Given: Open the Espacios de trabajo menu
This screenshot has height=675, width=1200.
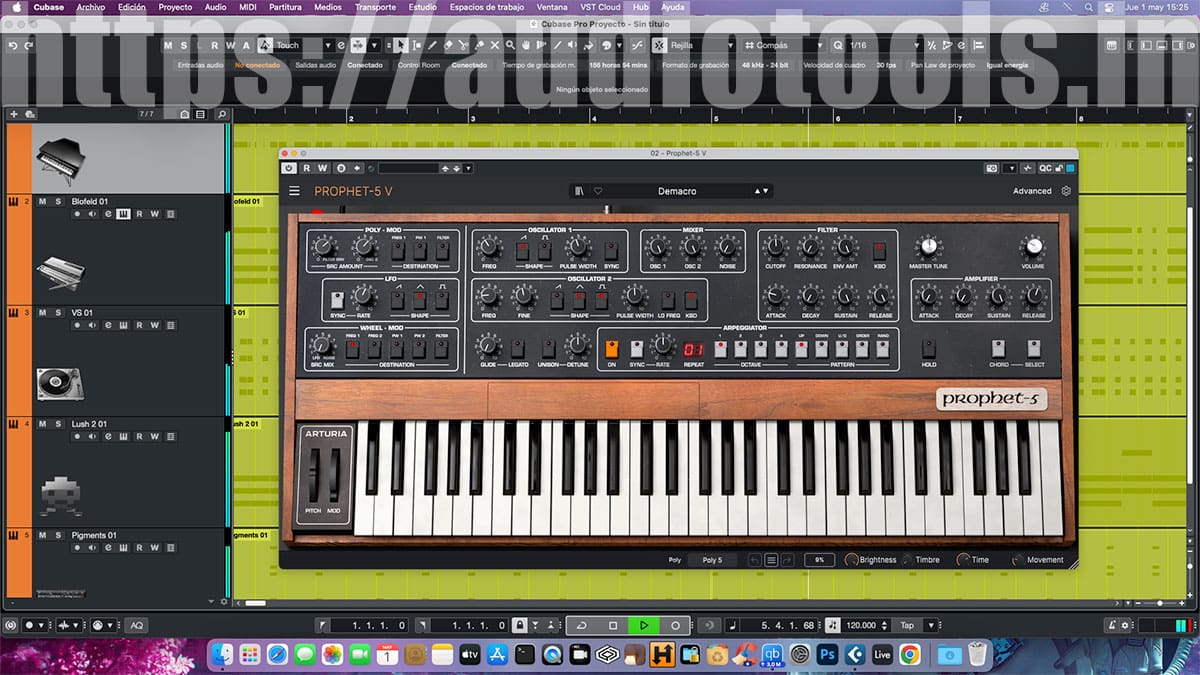Looking at the screenshot, I should [487, 7].
